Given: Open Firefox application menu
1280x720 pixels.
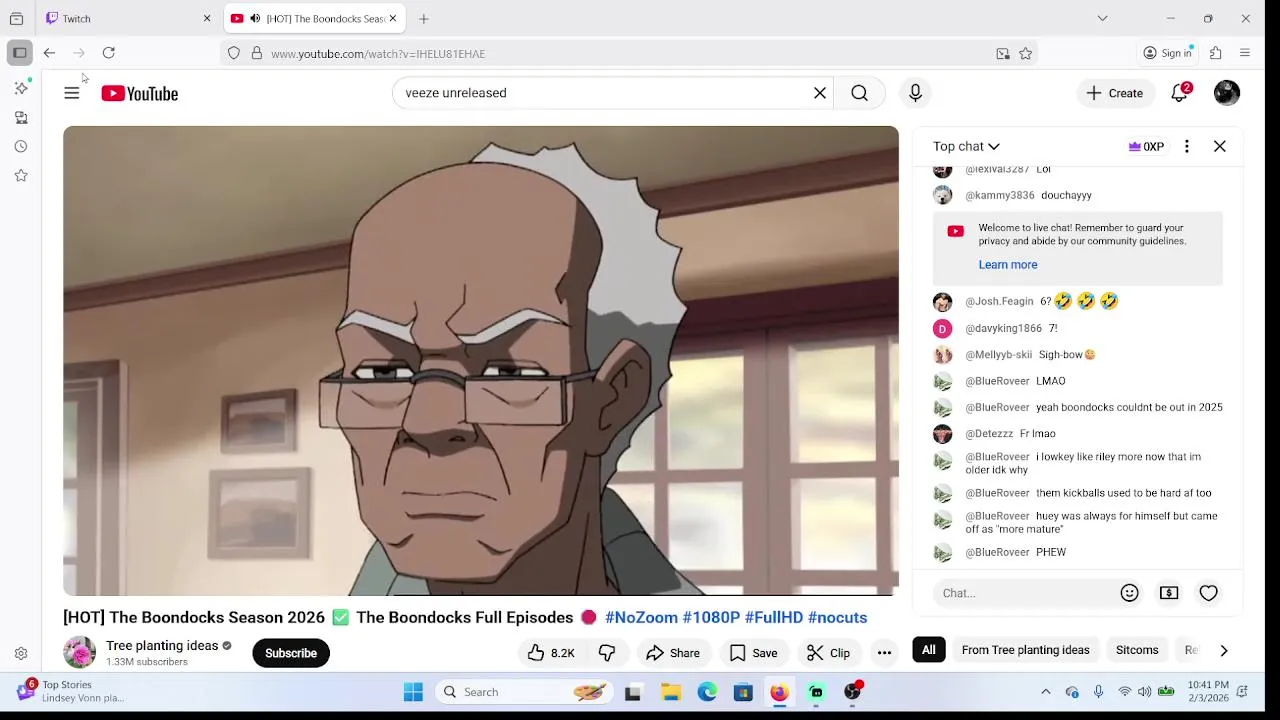Looking at the screenshot, I should (1245, 53).
